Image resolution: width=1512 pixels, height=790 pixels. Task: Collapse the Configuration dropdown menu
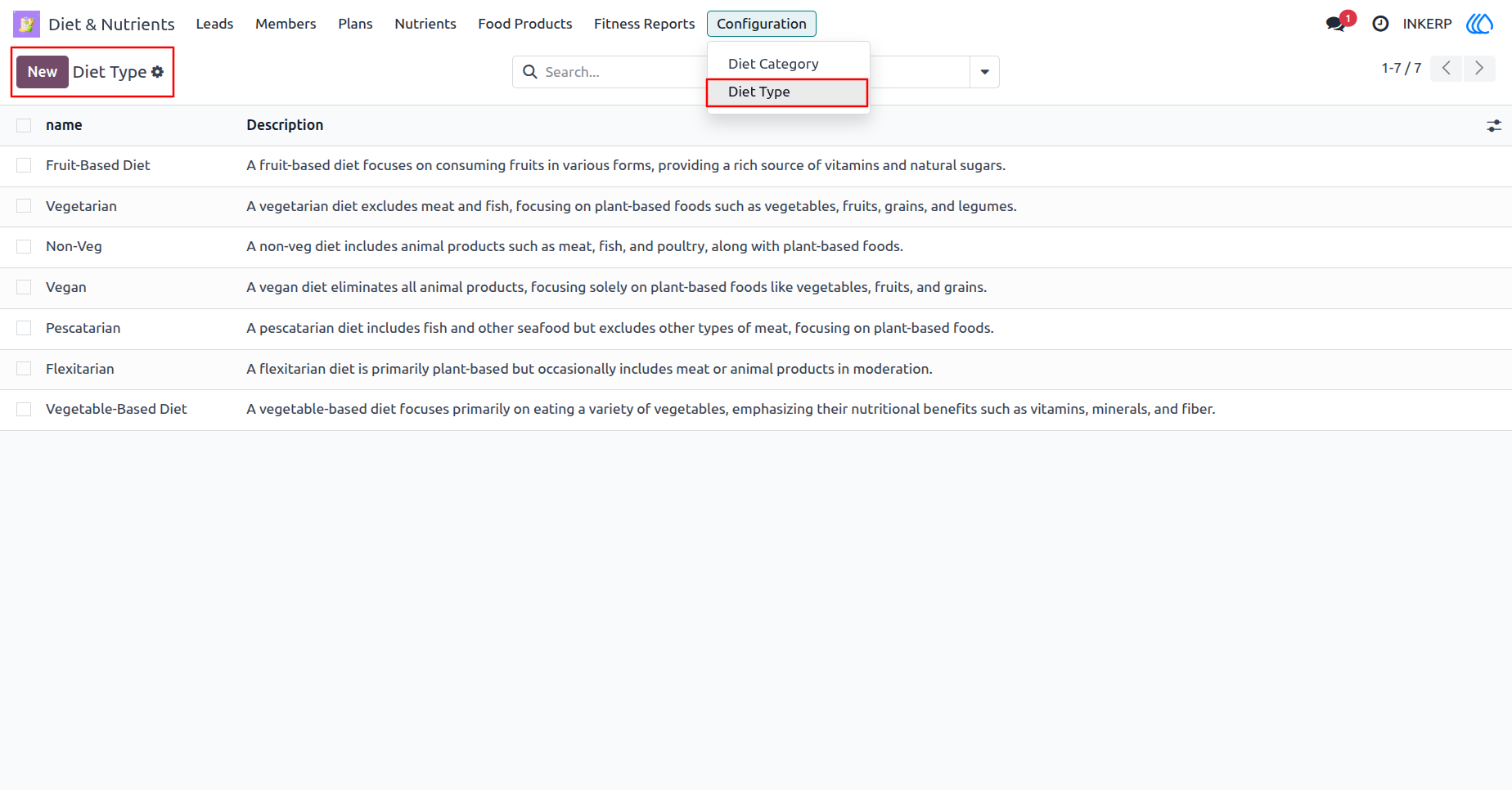pos(761,24)
